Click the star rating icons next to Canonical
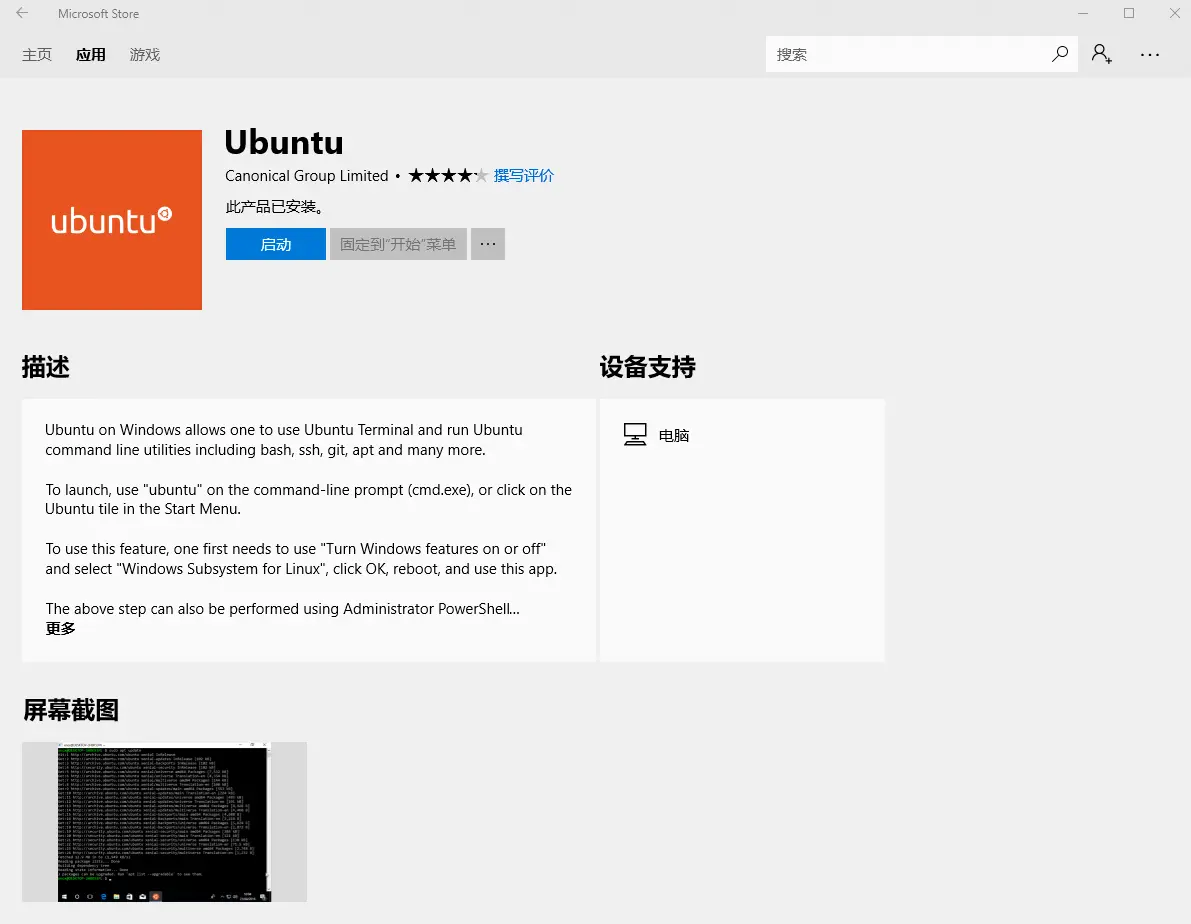This screenshot has width=1191, height=924. coord(448,175)
